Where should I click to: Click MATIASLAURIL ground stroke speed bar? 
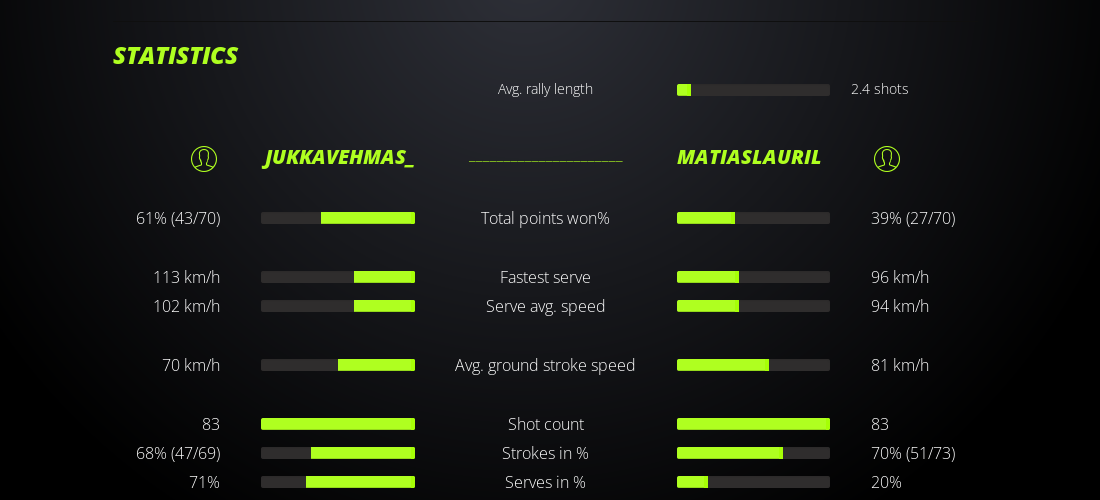click(x=753, y=365)
